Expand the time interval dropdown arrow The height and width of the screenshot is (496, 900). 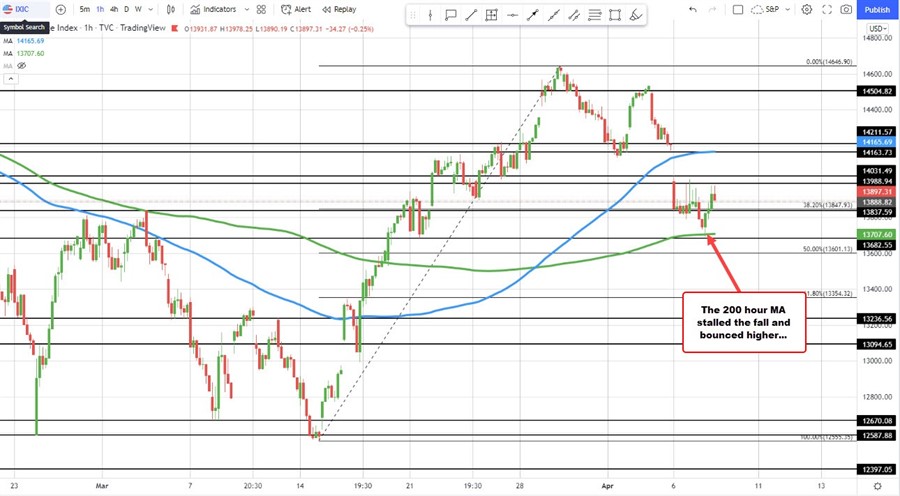(151, 9)
